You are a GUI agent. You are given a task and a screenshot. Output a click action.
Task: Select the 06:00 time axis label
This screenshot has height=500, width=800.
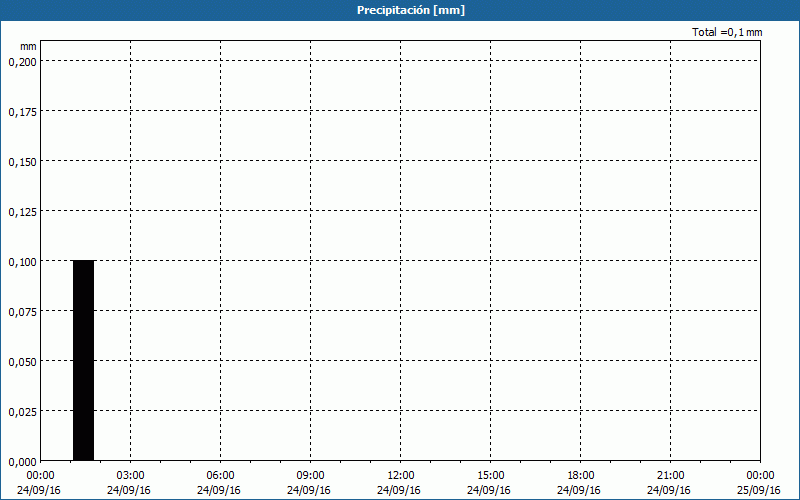221,475
